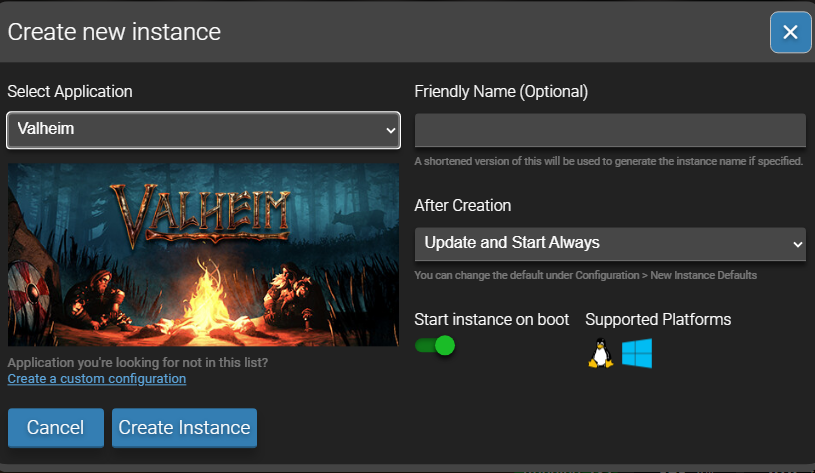The image size is (815, 473).
Task: Open Create a custom configuration link
Action: point(97,378)
